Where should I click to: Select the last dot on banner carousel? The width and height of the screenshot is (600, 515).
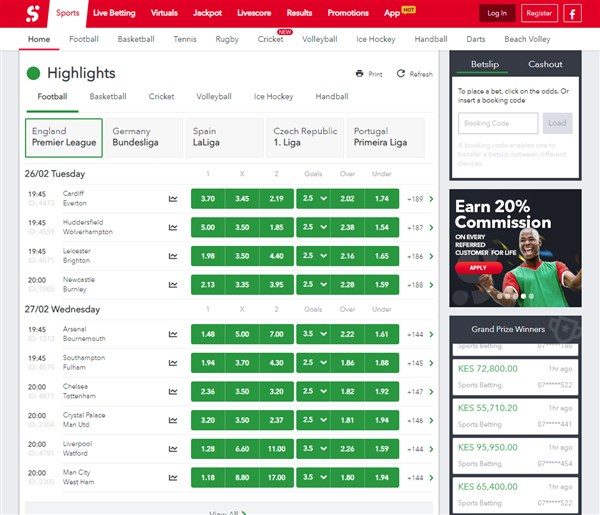pos(531,296)
